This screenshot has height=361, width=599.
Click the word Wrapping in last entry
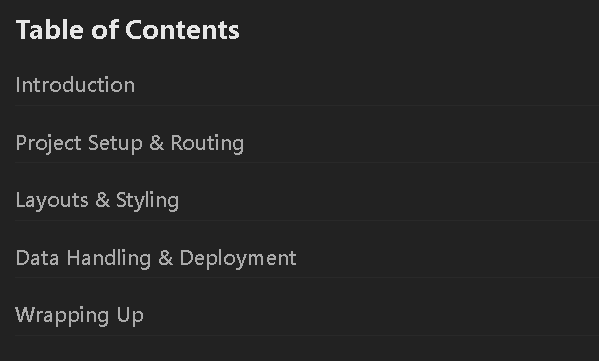point(62,316)
